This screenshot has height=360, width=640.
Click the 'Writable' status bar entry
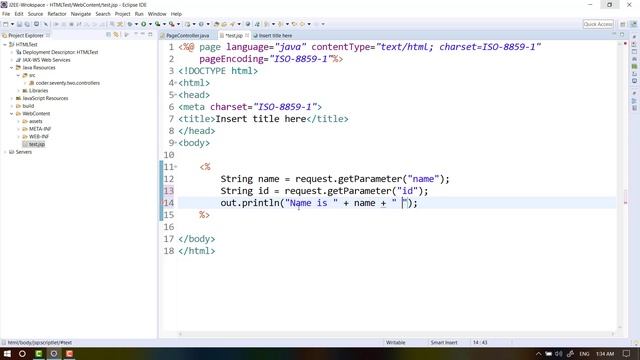395,342
